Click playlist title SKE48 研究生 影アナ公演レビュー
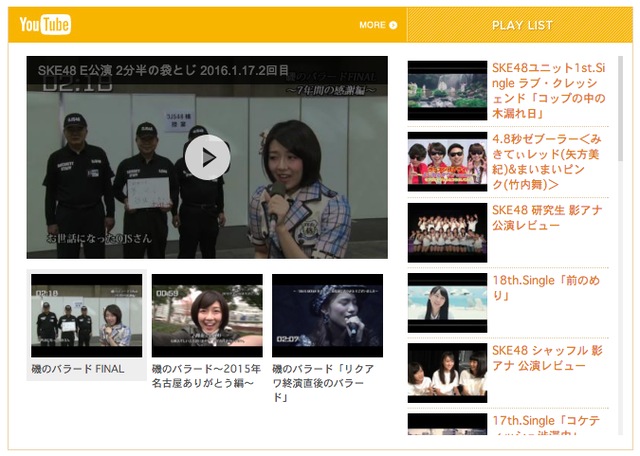This screenshot has width=640, height=456. [547, 218]
